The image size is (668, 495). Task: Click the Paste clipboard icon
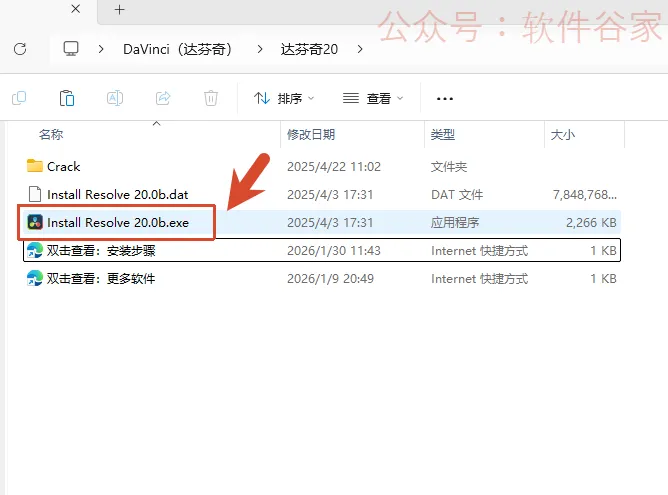pos(67,98)
